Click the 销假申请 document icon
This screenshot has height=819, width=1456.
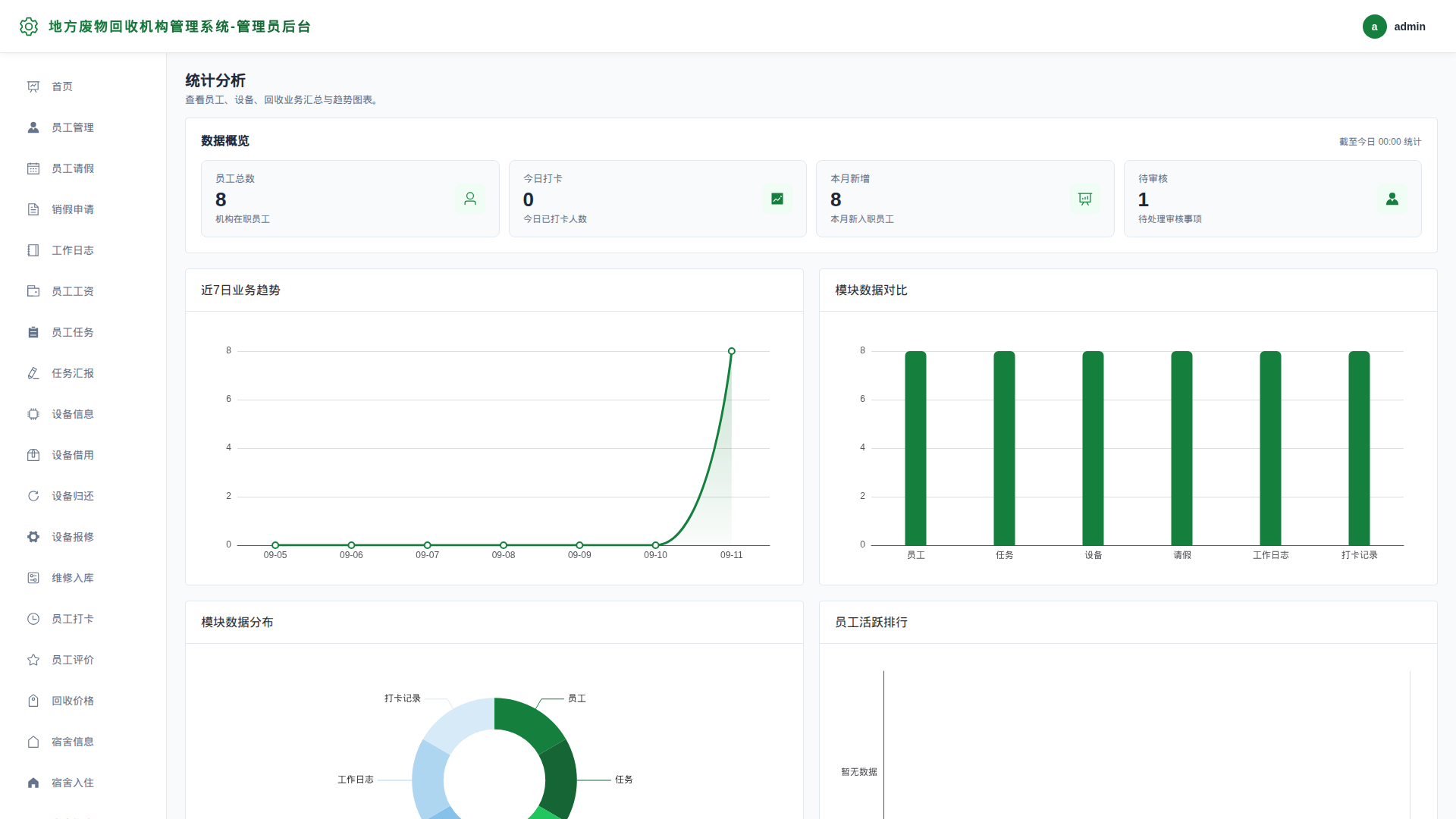coord(33,209)
